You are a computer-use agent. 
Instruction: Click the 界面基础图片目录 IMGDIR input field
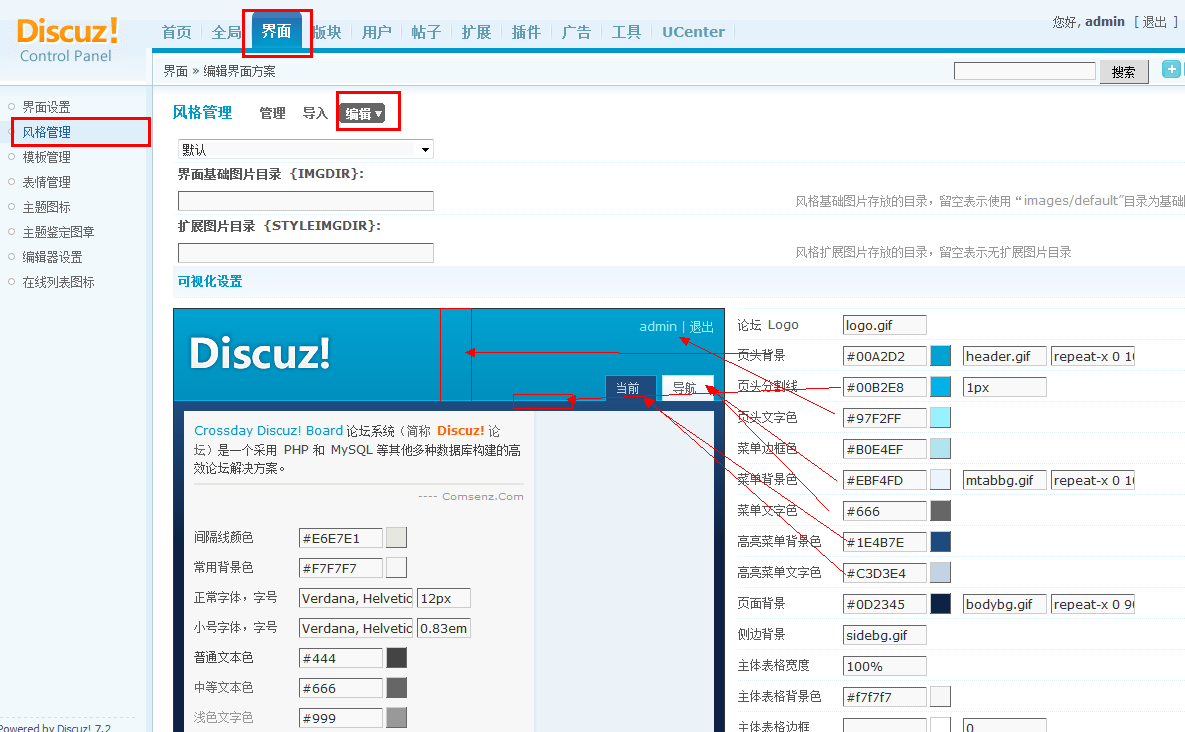pos(305,201)
